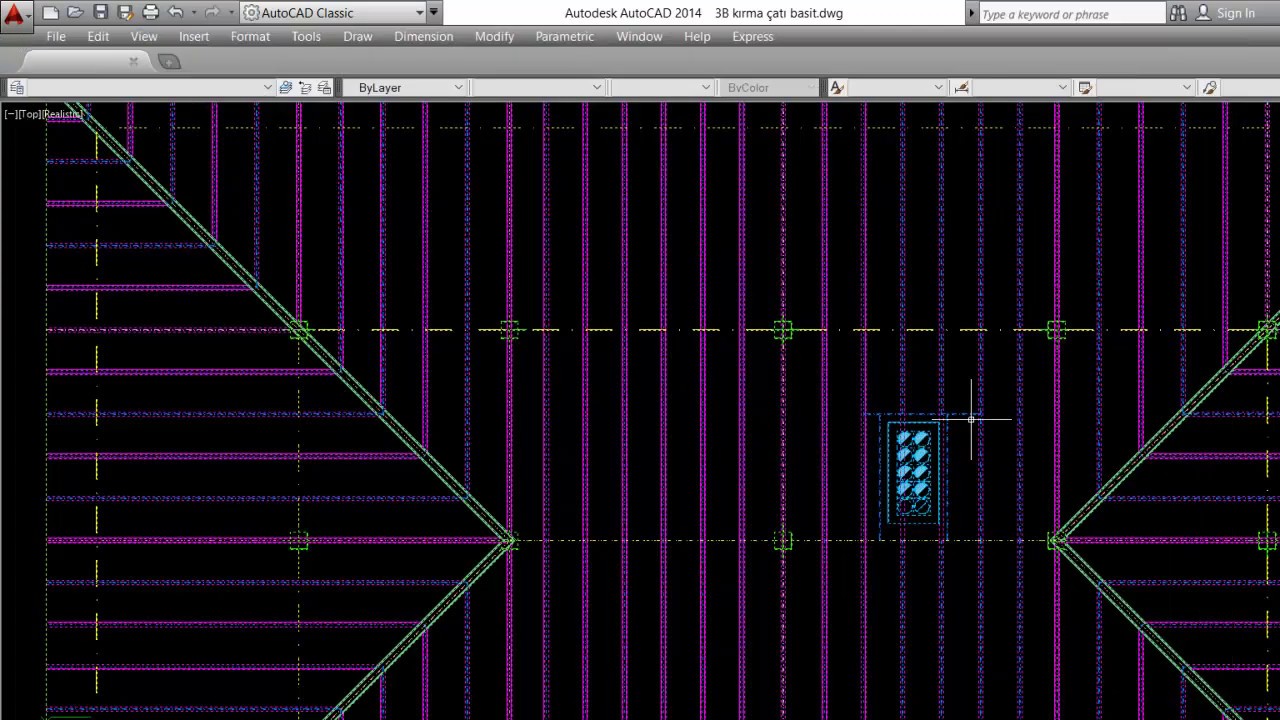The width and height of the screenshot is (1280, 720).
Task: Open the ByLayer color control dropdown
Action: tap(406, 88)
